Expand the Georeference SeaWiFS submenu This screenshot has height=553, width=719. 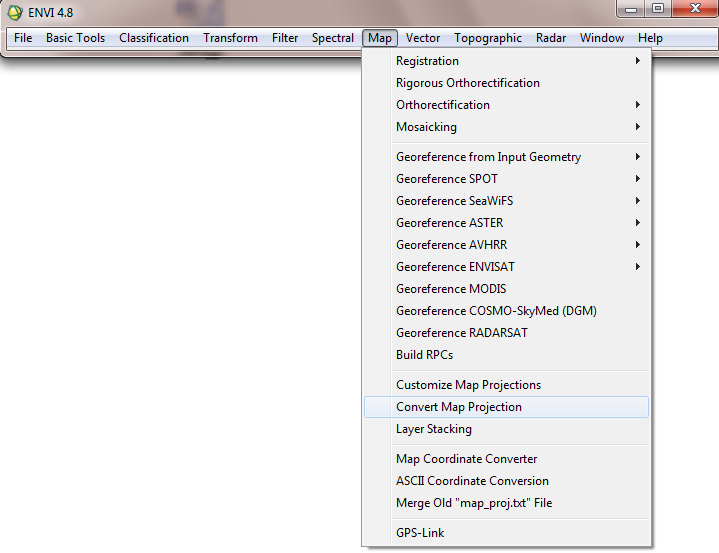pos(506,201)
